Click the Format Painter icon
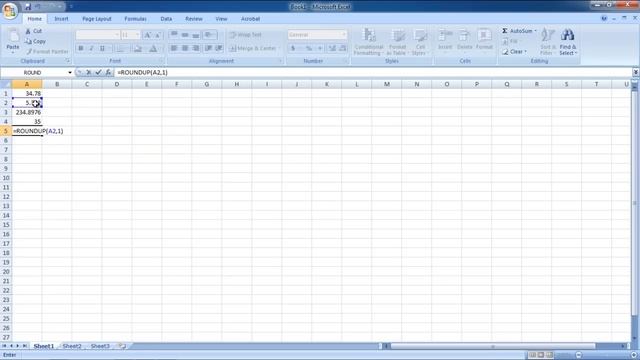The image size is (640, 360). [29, 52]
